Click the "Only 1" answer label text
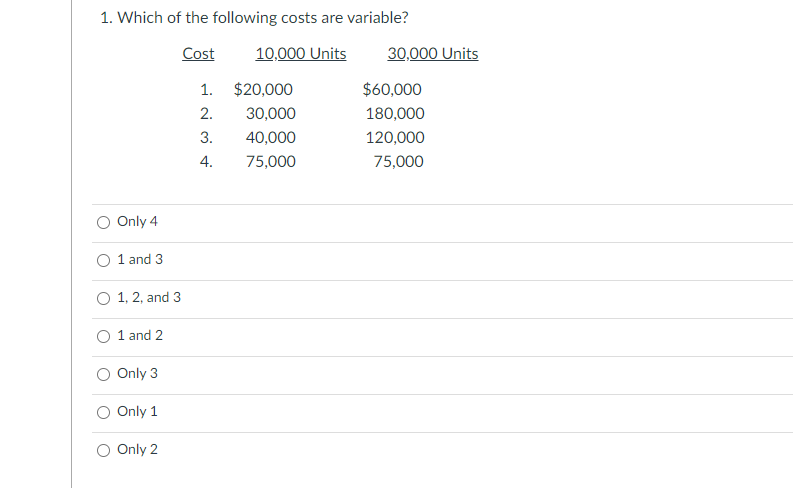The image size is (793, 488). [137, 411]
